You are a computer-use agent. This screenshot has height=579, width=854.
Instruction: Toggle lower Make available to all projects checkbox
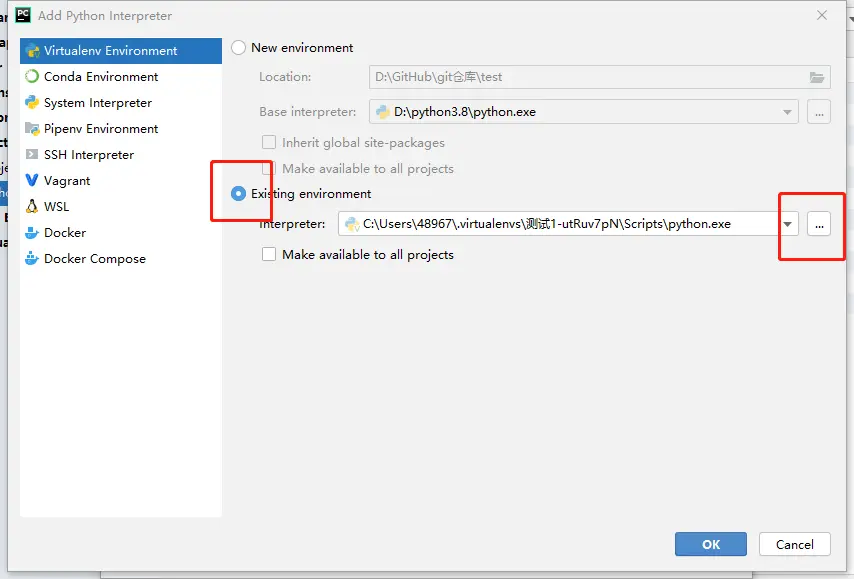click(269, 254)
